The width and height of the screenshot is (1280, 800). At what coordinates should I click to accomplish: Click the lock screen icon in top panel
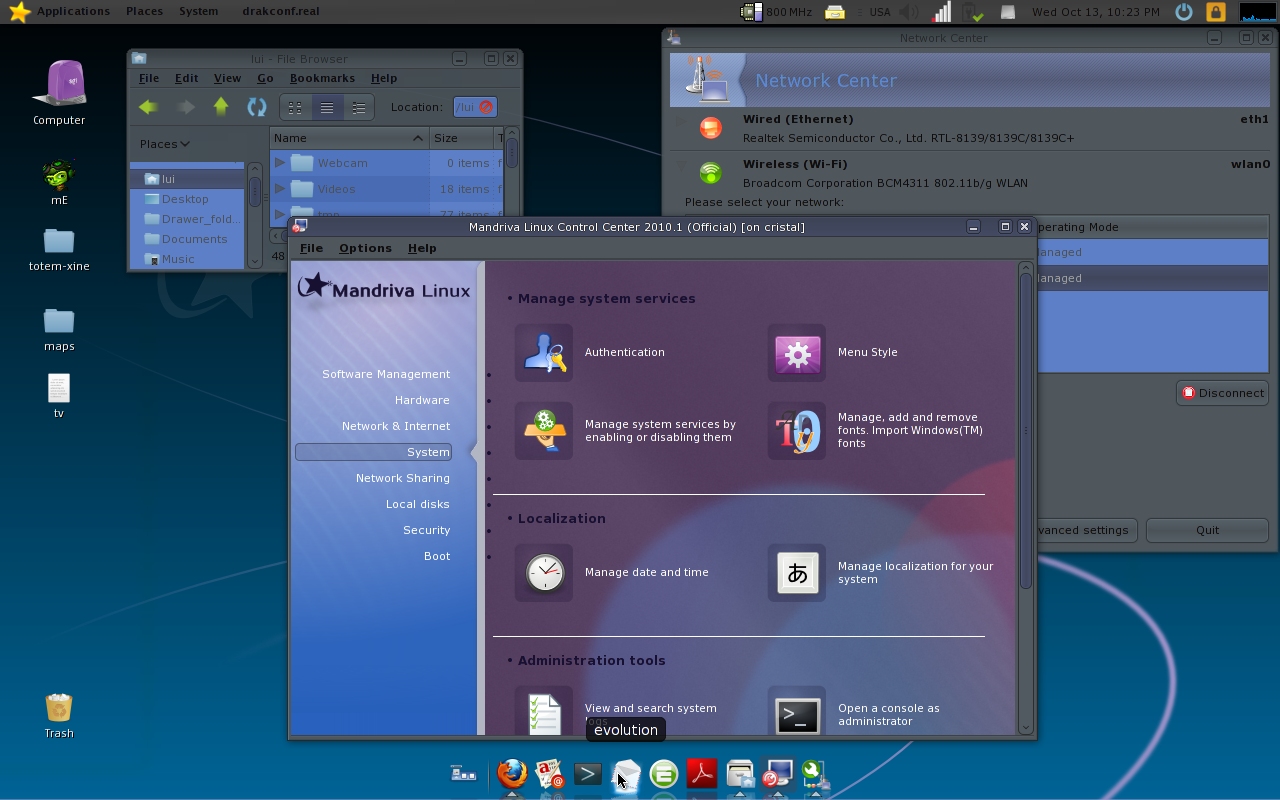1215,12
